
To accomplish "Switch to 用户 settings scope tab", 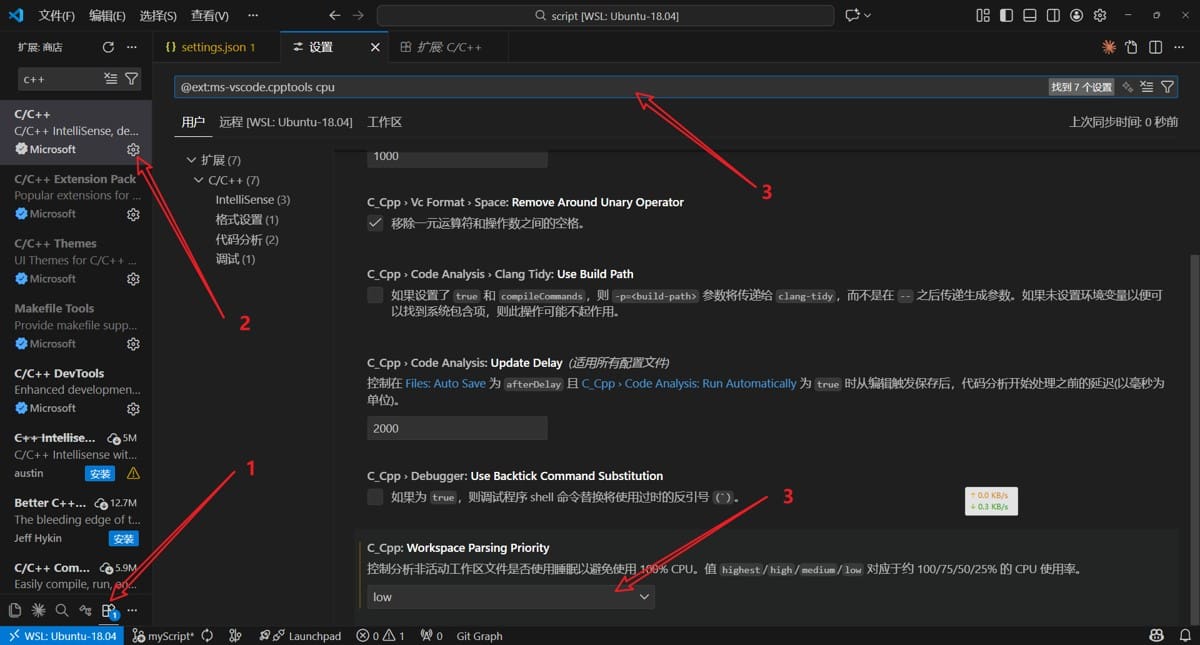I will (193, 122).
